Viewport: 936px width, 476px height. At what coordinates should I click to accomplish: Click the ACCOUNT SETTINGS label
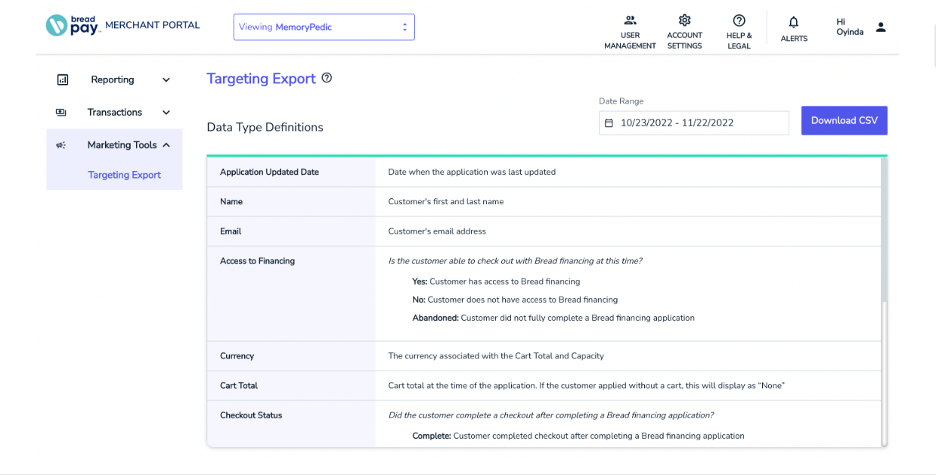pos(685,40)
